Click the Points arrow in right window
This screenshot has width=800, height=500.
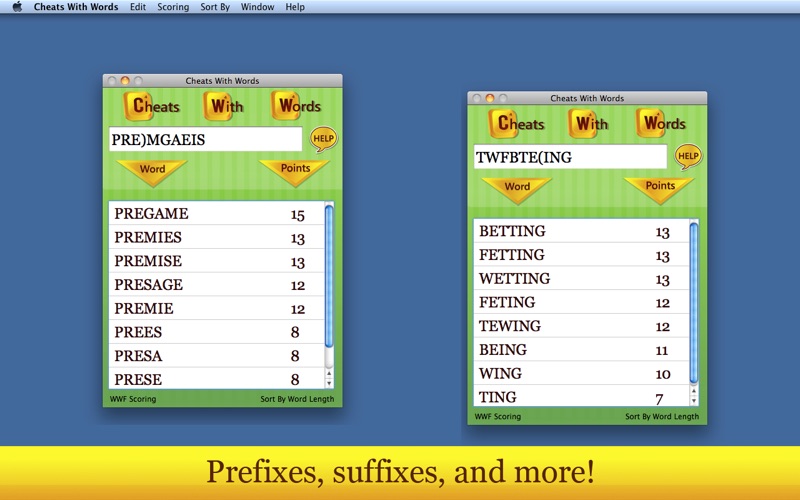pyautogui.click(x=660, y=189)
